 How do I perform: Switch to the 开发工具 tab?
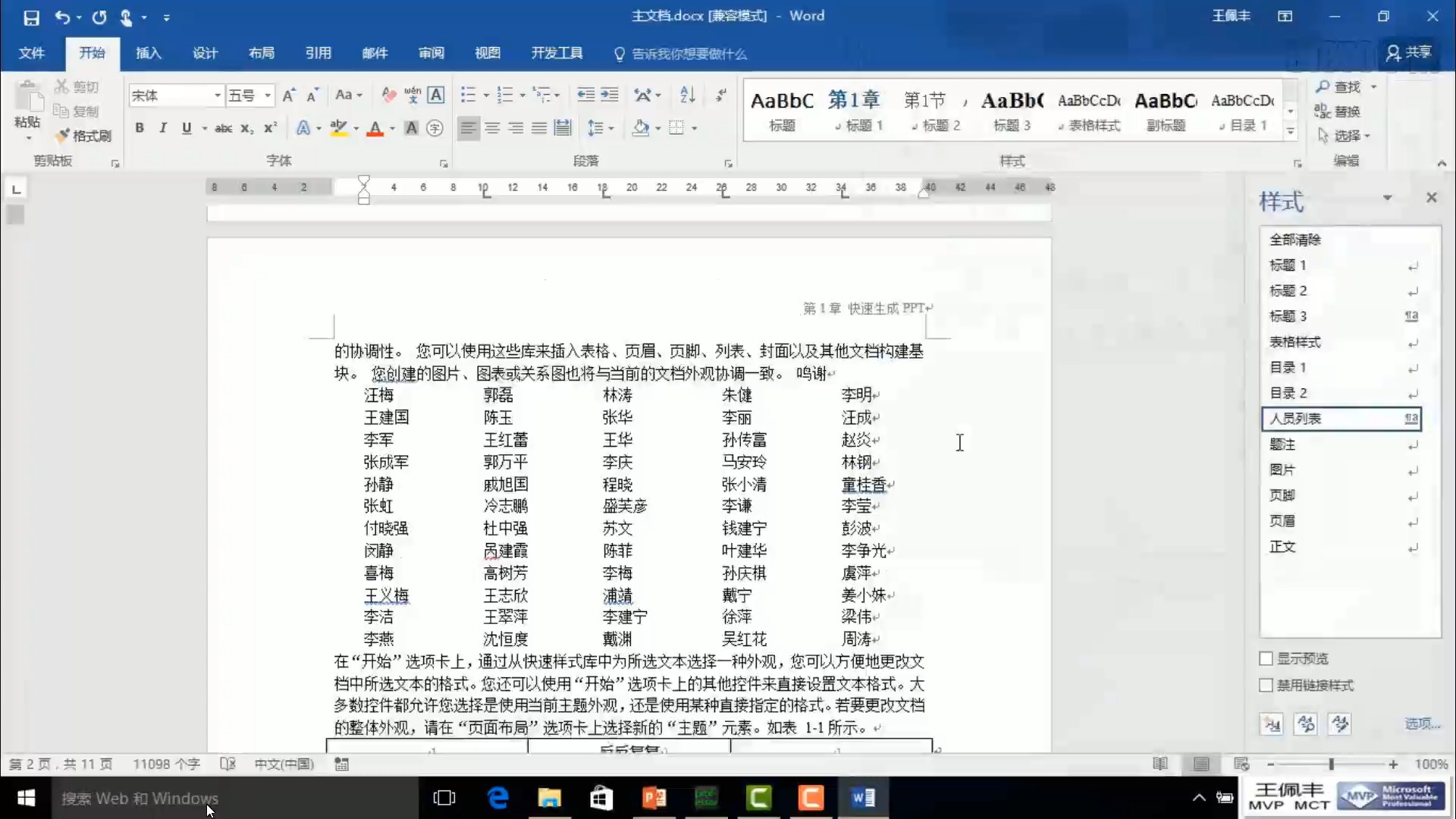[x=557, y=53]
